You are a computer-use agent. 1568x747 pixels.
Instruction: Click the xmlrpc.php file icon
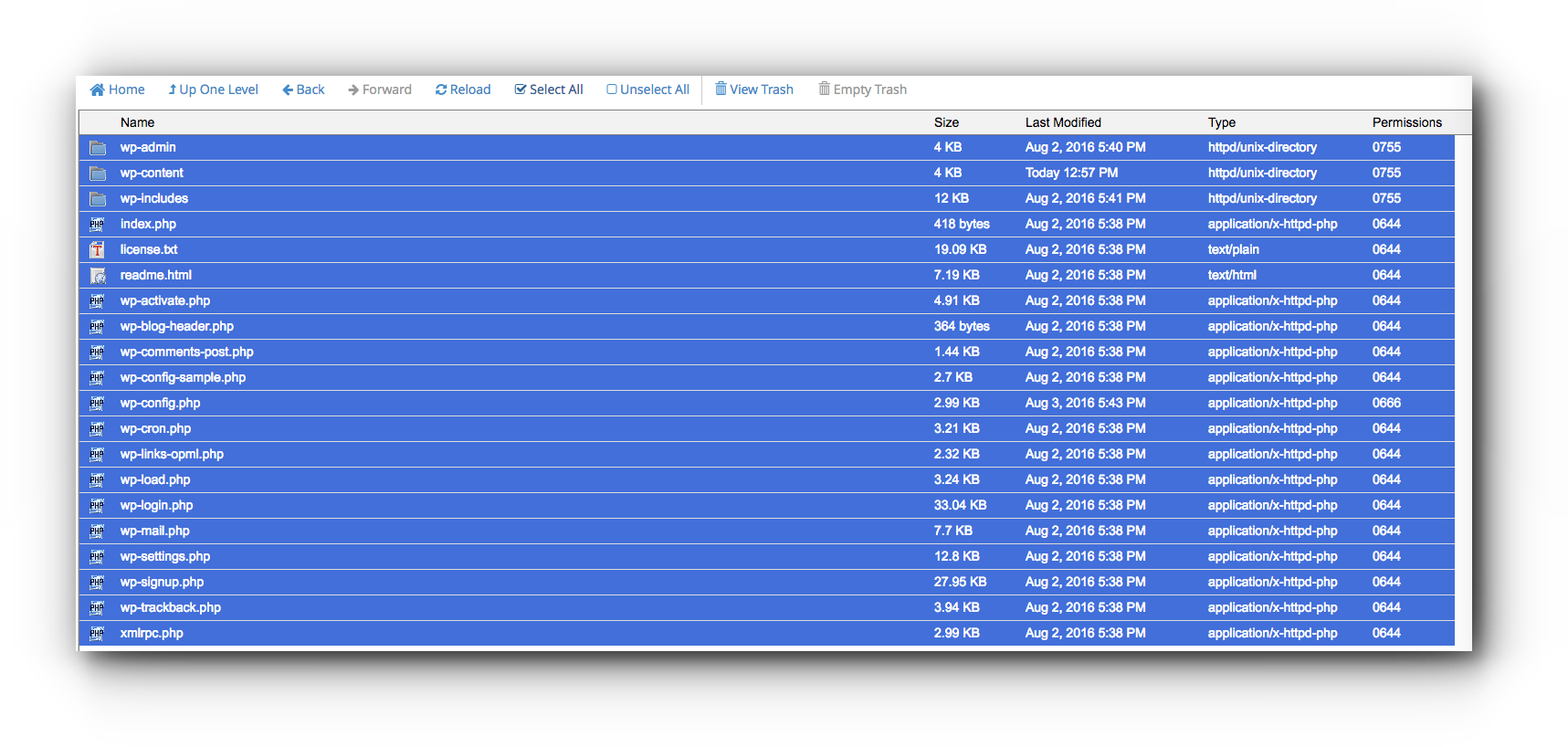97,633
